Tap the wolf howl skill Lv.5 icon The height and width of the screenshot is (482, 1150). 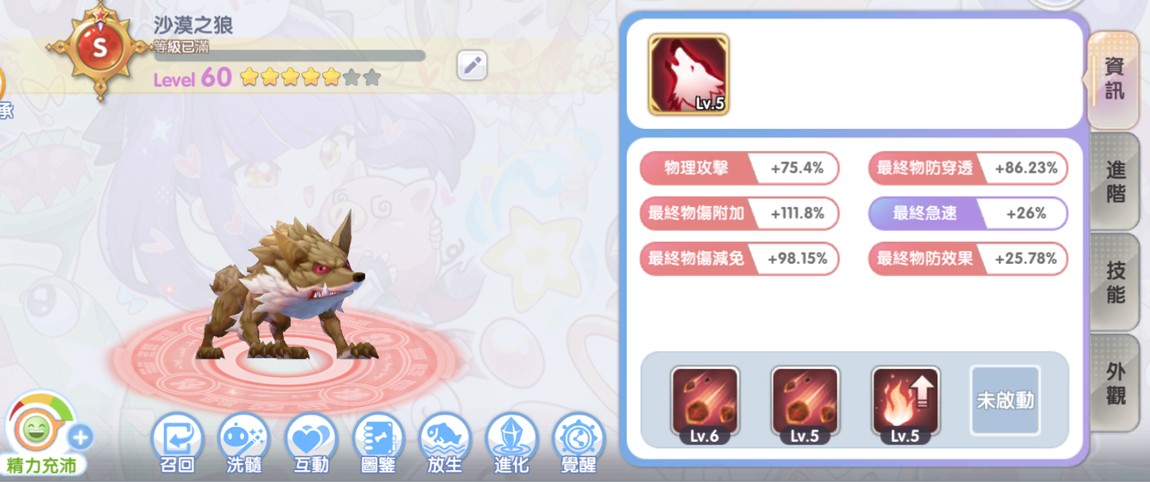[x=689, y=74]
